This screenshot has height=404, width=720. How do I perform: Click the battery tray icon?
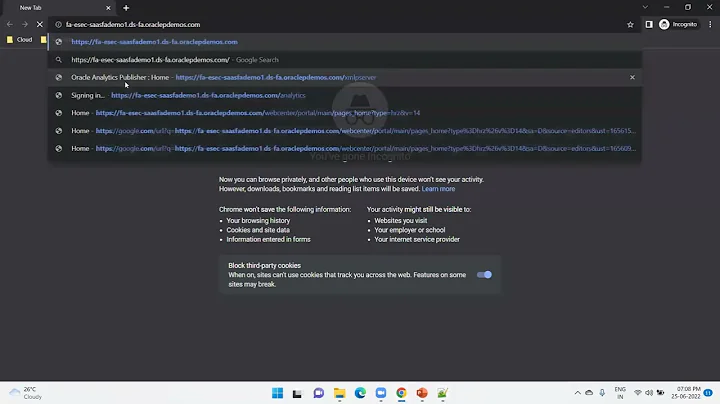tap(660, 393)
